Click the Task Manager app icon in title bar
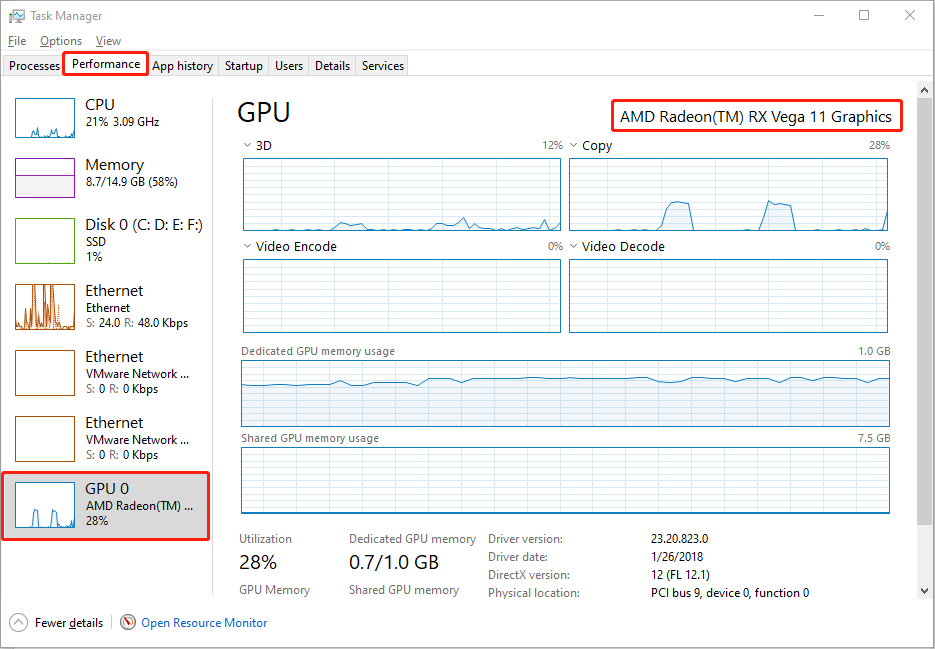The image size is (935, 649). pos(17,16)
